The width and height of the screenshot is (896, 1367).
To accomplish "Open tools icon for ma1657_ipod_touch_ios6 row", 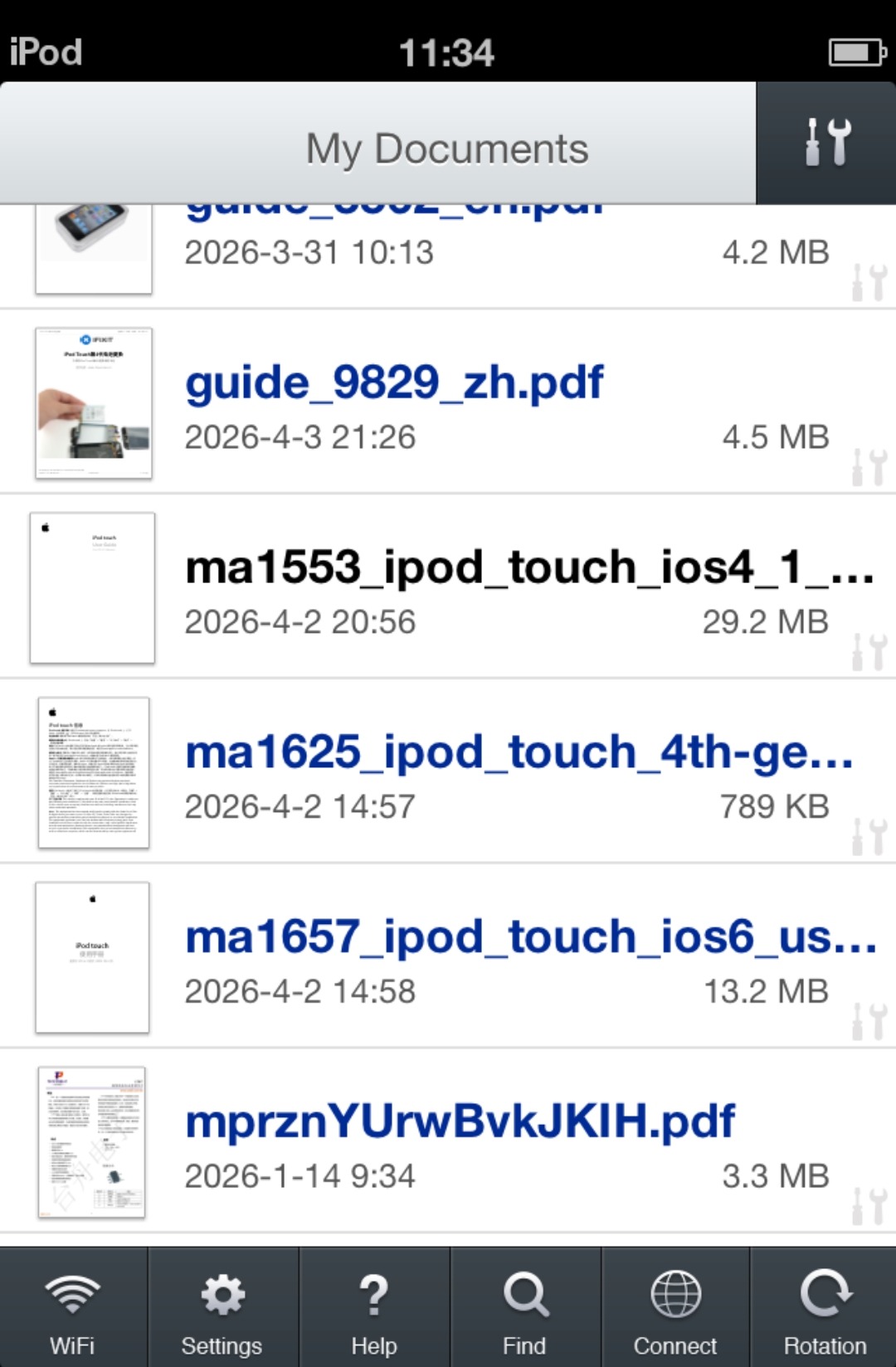I will pos(869,1021).
